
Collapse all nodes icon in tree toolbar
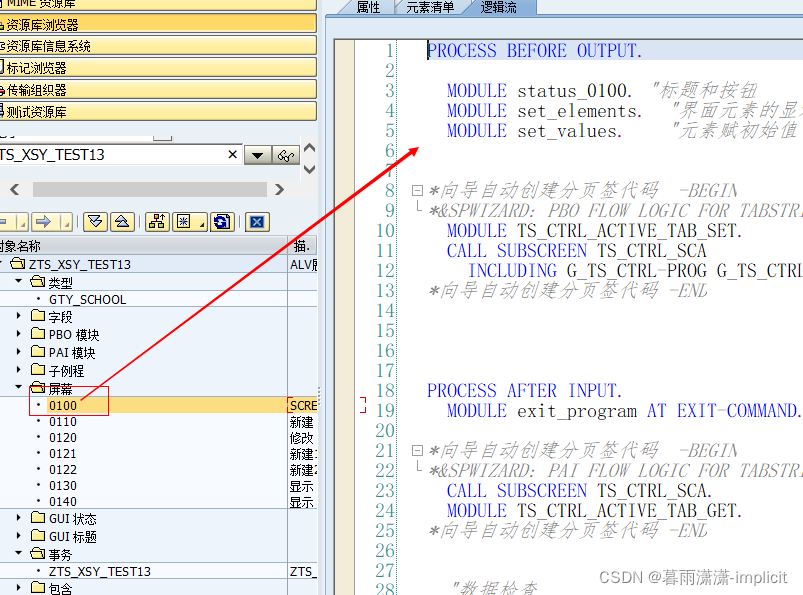pyautogui.click(x=122, y=222)
